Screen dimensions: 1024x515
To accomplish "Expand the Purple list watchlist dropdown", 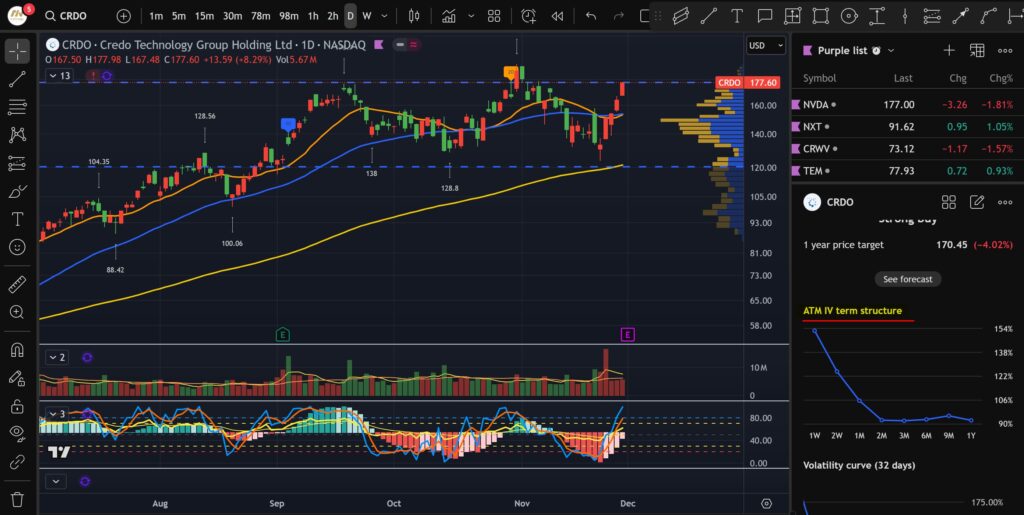I will [x=891, y=50].
